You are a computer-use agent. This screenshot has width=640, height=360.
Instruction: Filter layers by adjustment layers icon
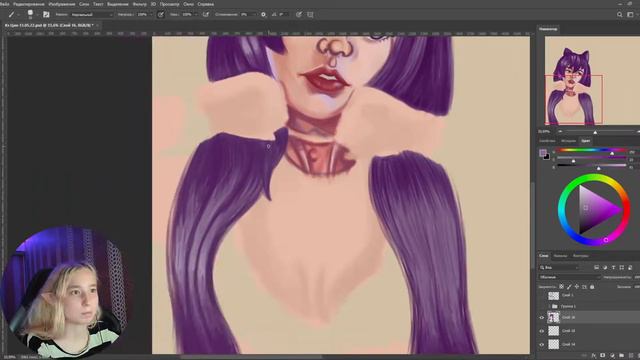pos(605,267)
